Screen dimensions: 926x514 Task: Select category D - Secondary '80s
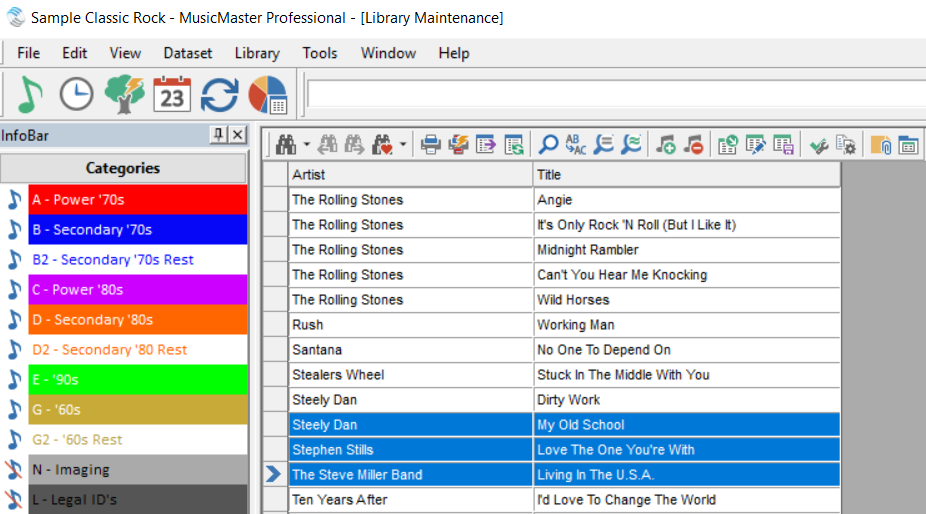coord(138,320)
